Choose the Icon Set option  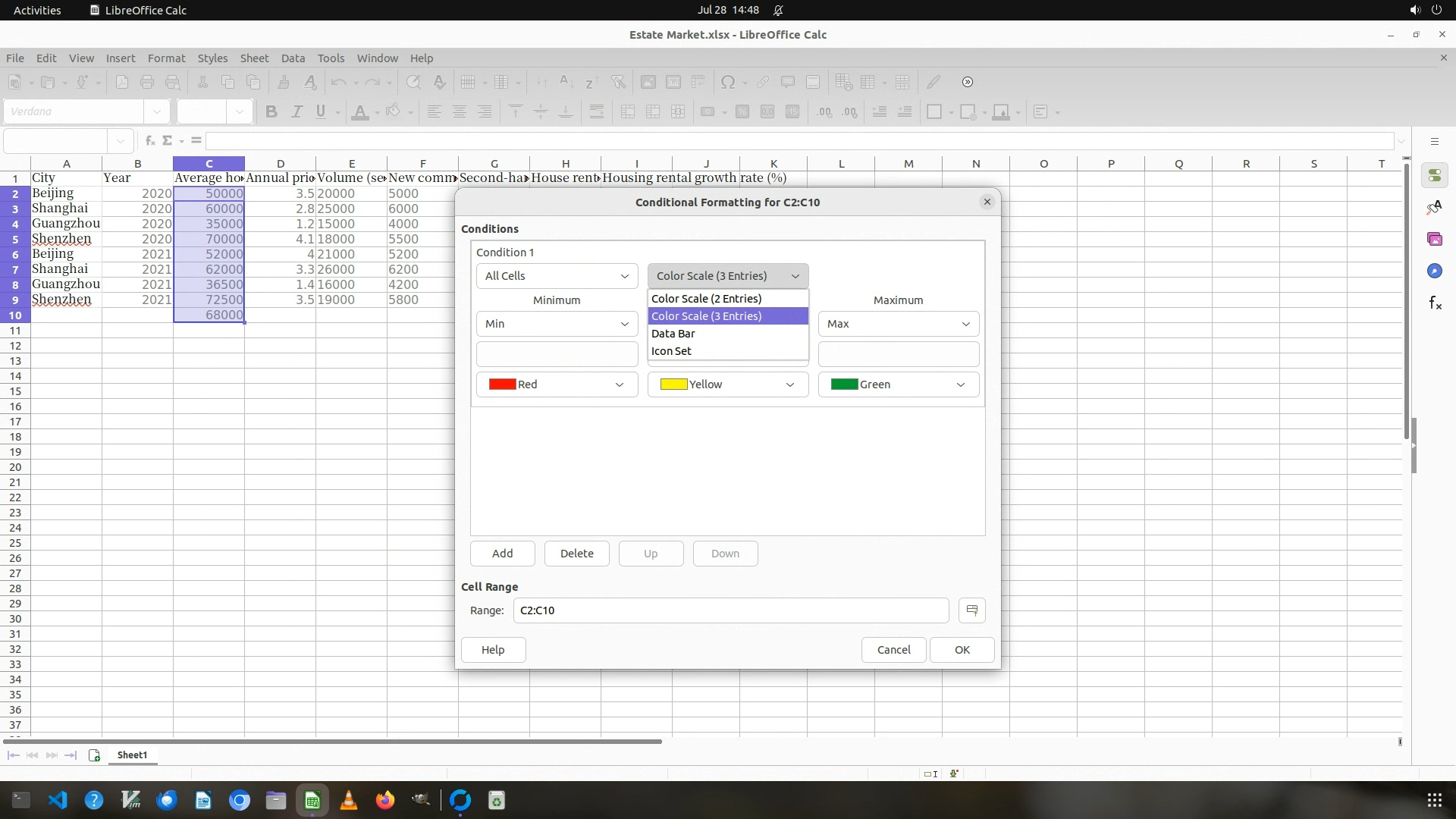(x=671, y=351)
